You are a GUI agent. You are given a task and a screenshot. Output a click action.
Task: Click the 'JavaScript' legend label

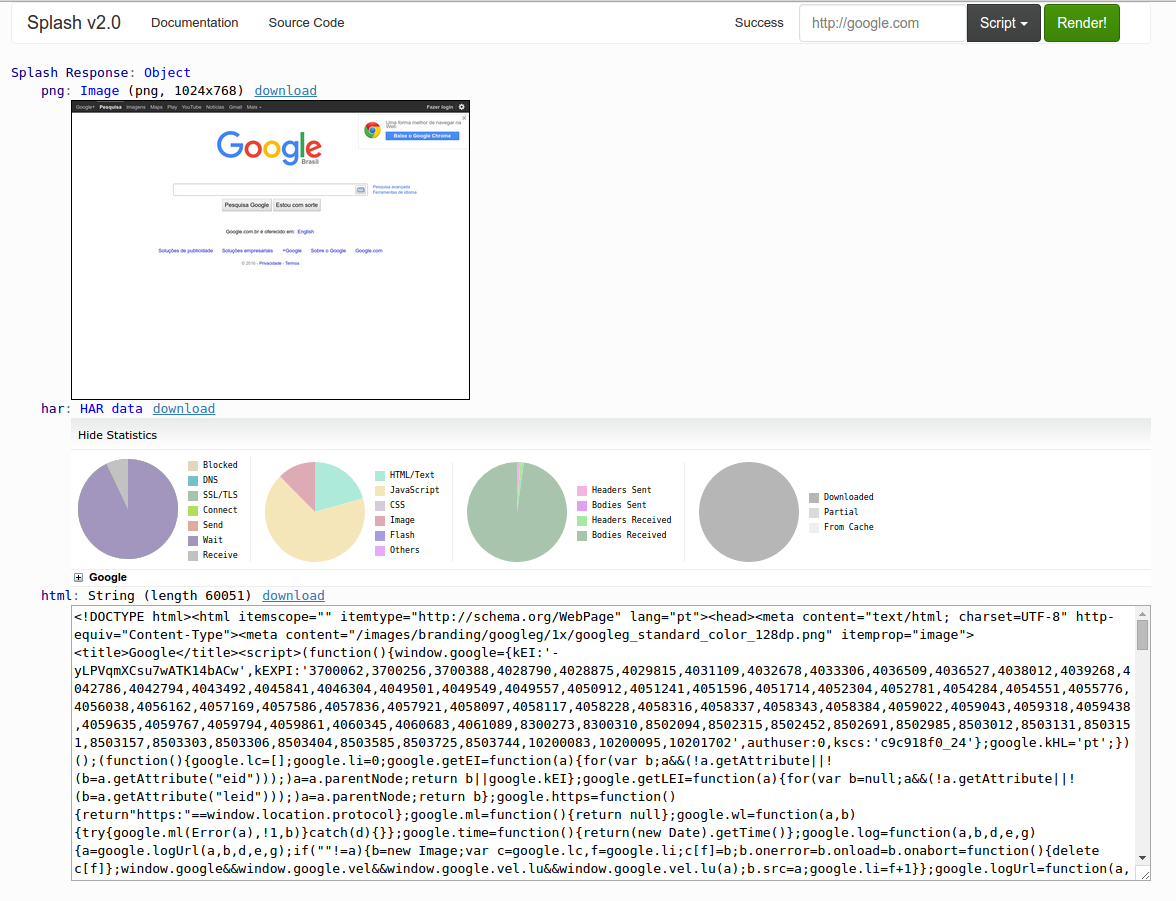(x=415, y=490)
